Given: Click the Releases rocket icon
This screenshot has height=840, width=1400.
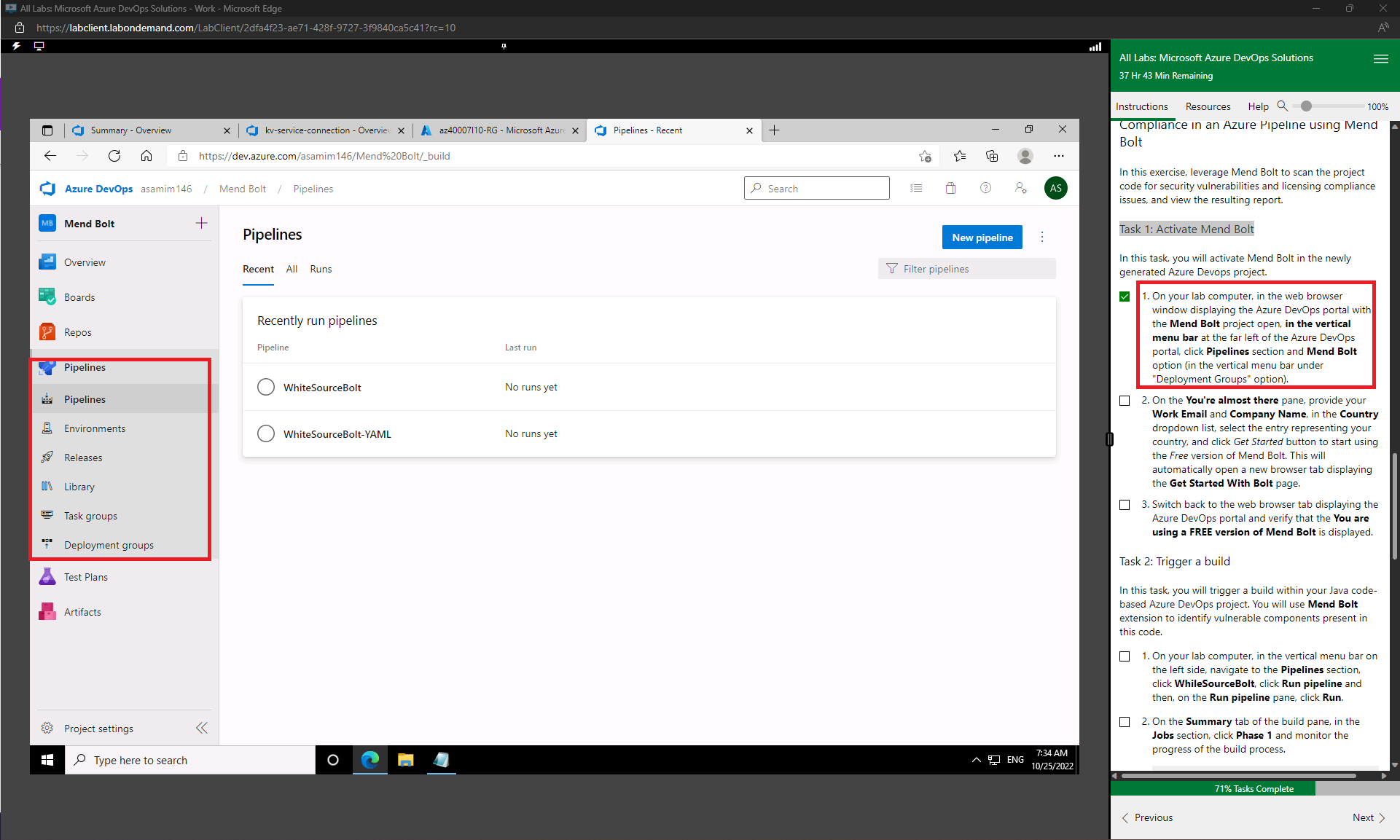Looking at the screenshot, I should (47, 458).
